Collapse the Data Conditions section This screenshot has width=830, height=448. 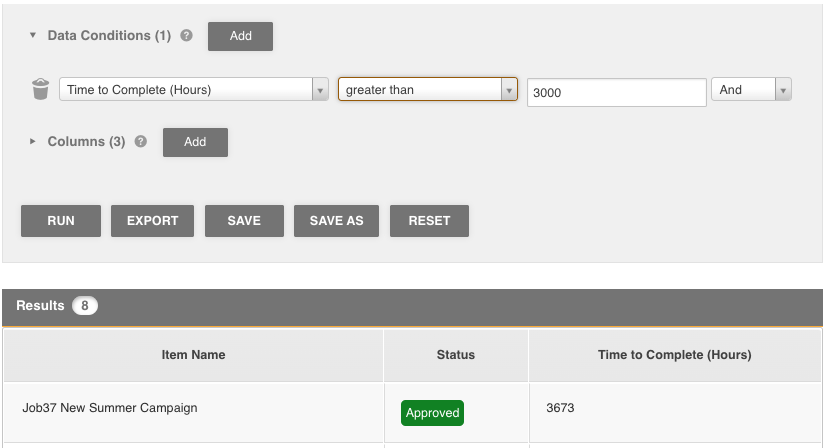[33, 36]
